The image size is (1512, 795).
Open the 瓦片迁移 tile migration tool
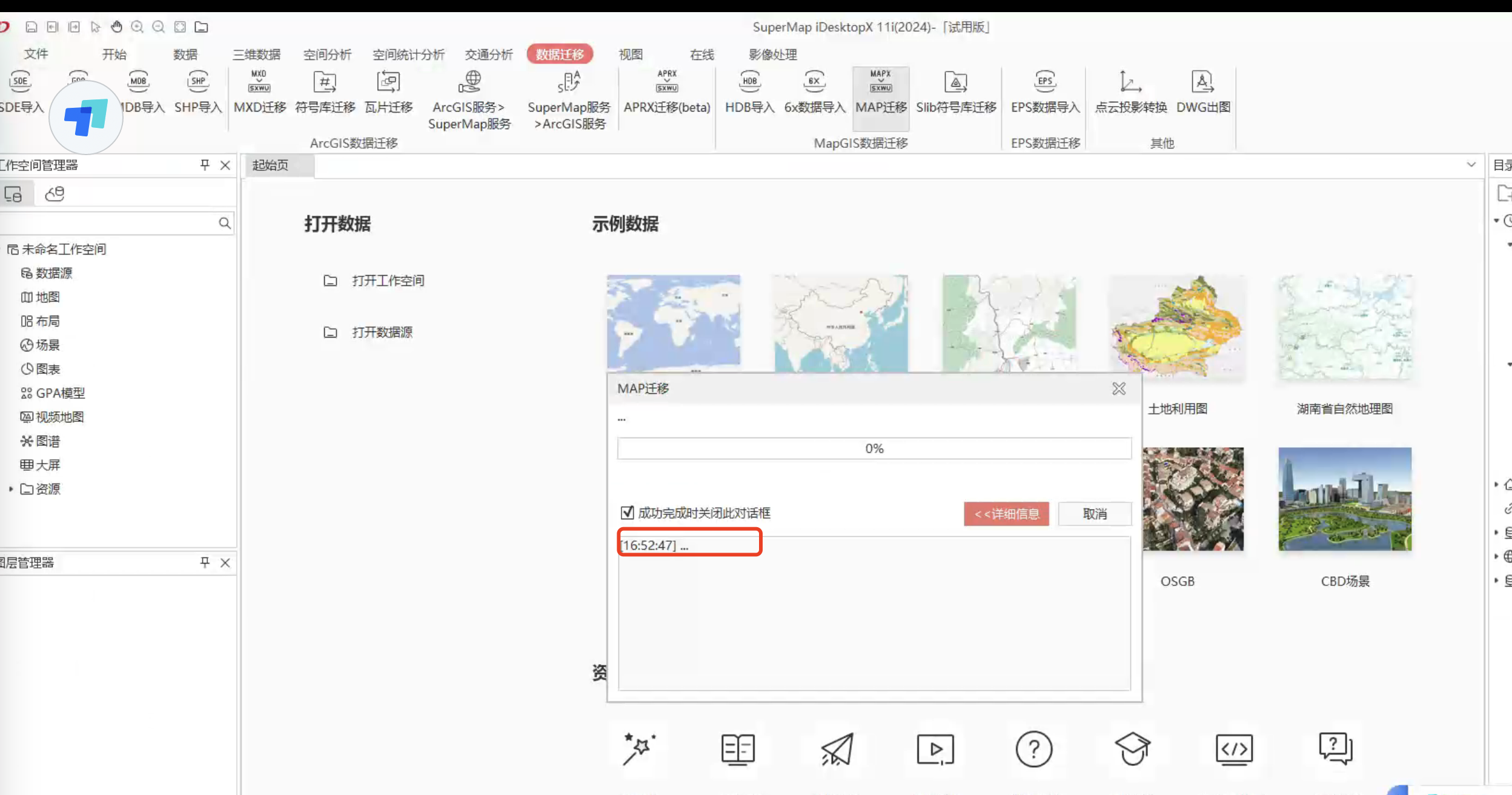[388, 92]
